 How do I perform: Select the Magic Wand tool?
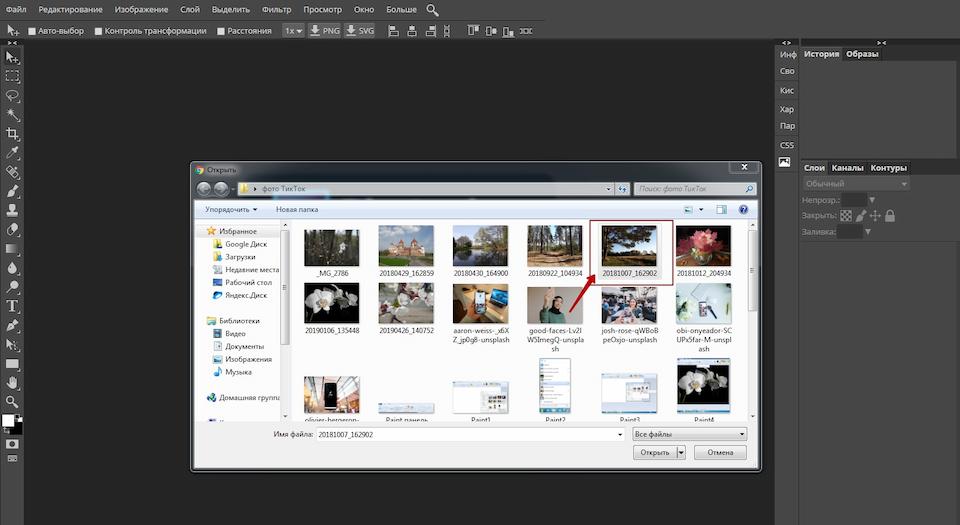(12, 114)
